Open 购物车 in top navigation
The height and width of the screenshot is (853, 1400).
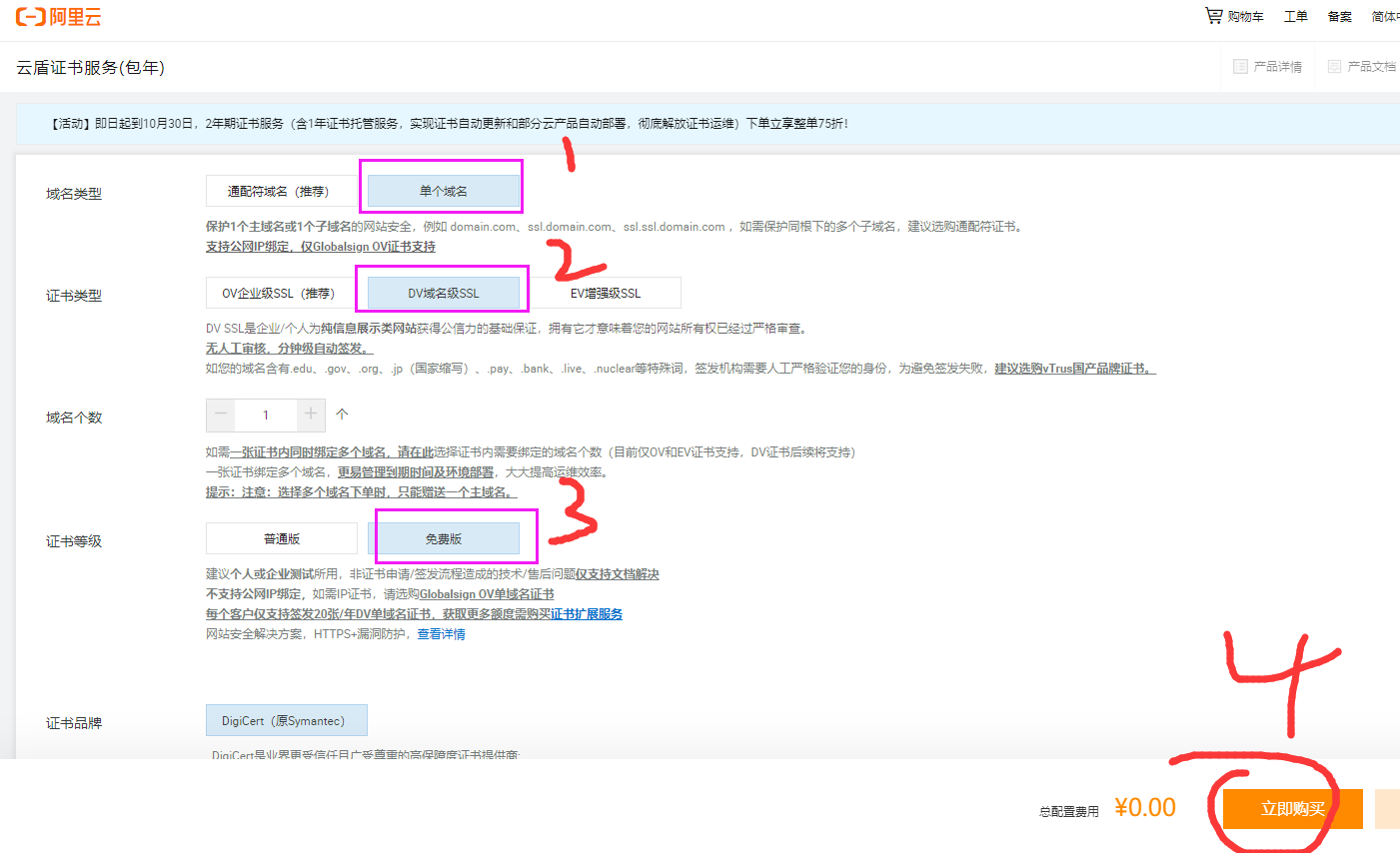pyautogui.click(x=1245, y=17)
